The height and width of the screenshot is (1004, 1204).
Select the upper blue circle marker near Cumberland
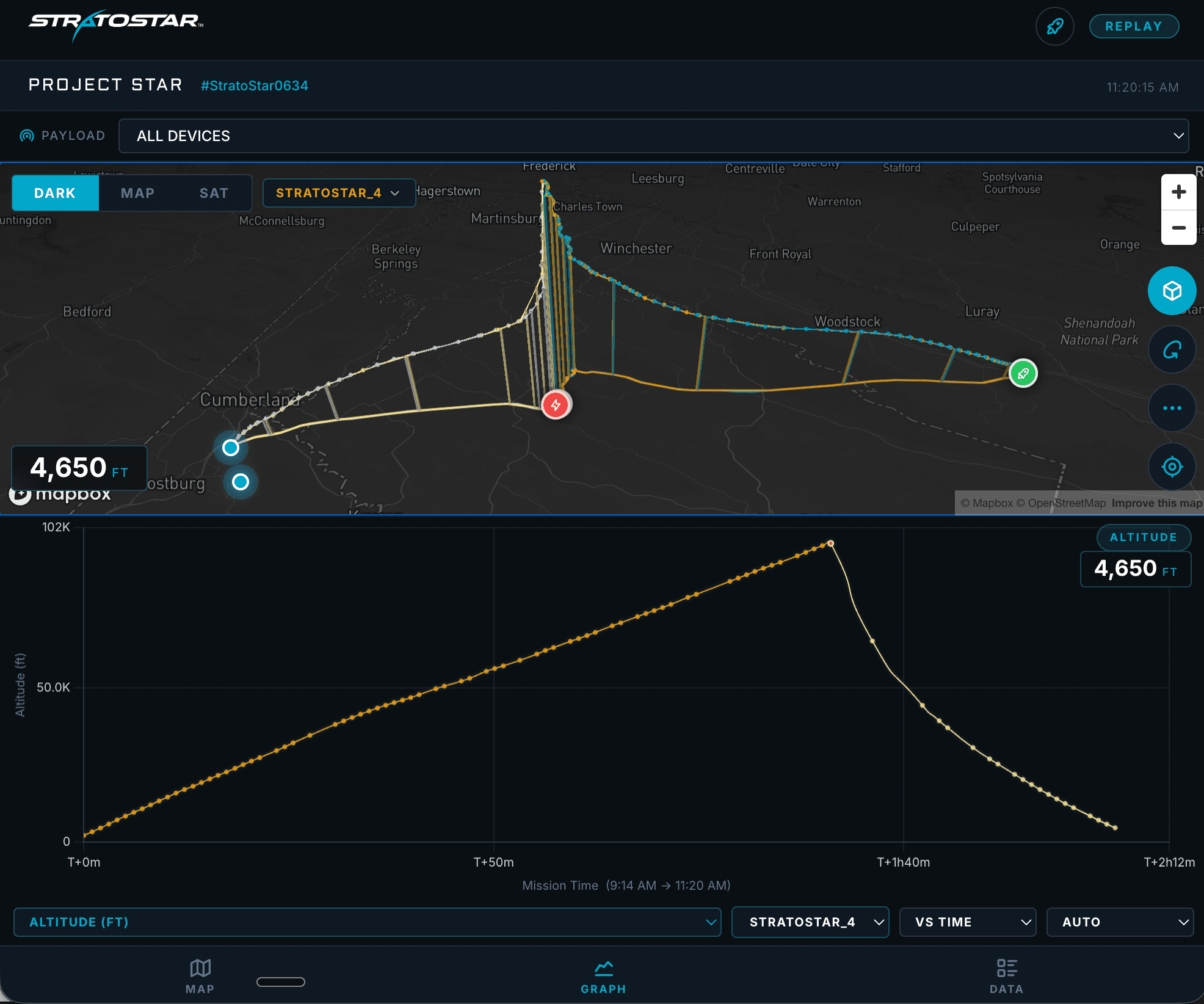[x=231, y=448]
